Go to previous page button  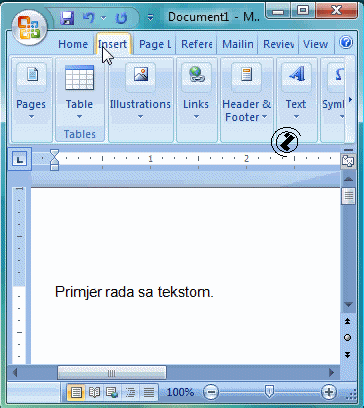347,321
